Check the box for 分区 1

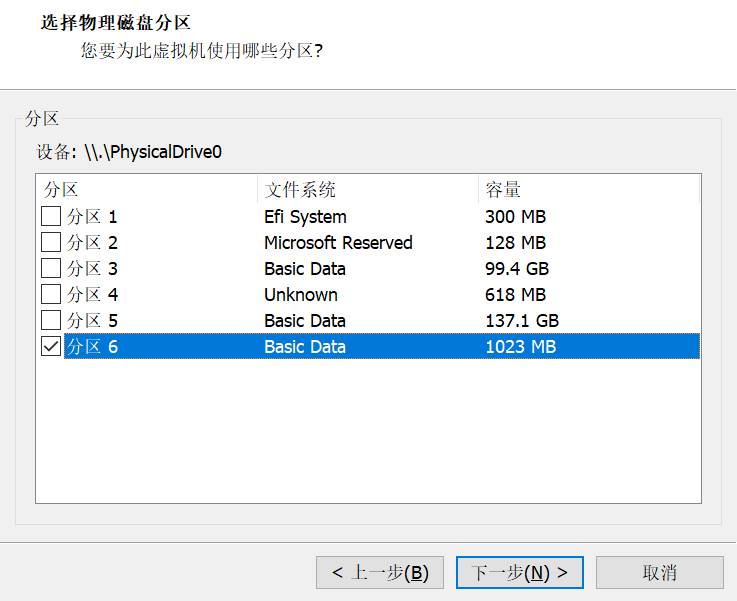click(x=50, y=217)
